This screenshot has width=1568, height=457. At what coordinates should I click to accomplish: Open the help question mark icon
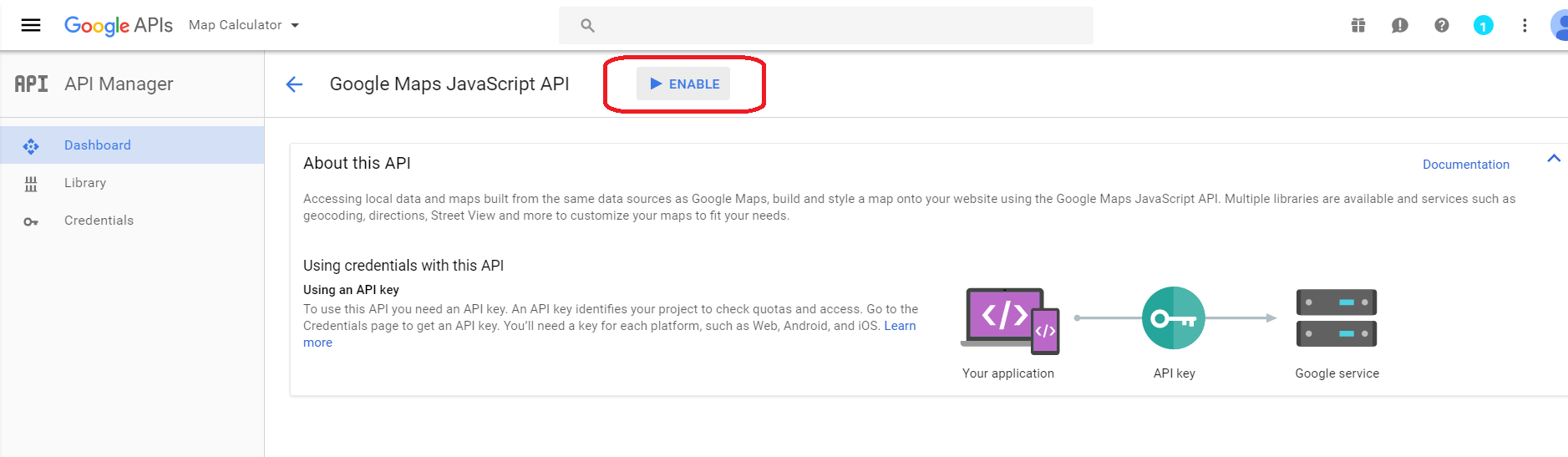coord(1442,25)
